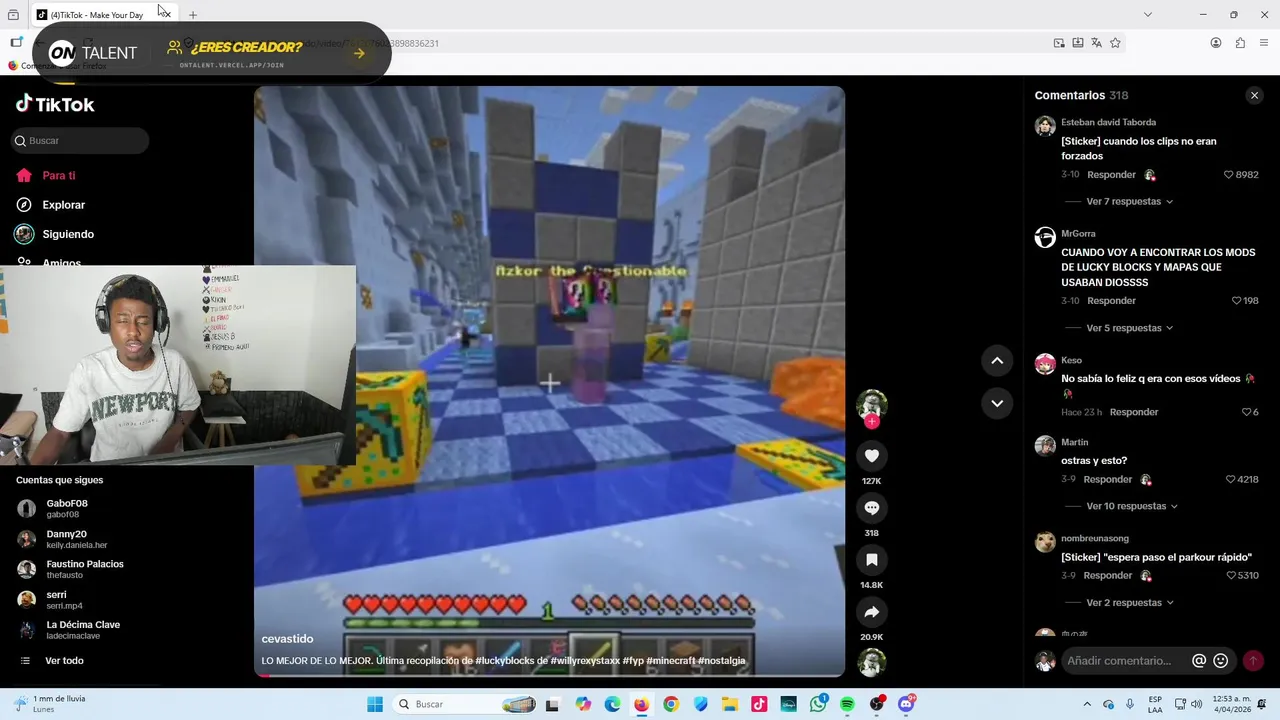Save video with the bookmark icon
1280x720 pixels.
coord(872,560)
